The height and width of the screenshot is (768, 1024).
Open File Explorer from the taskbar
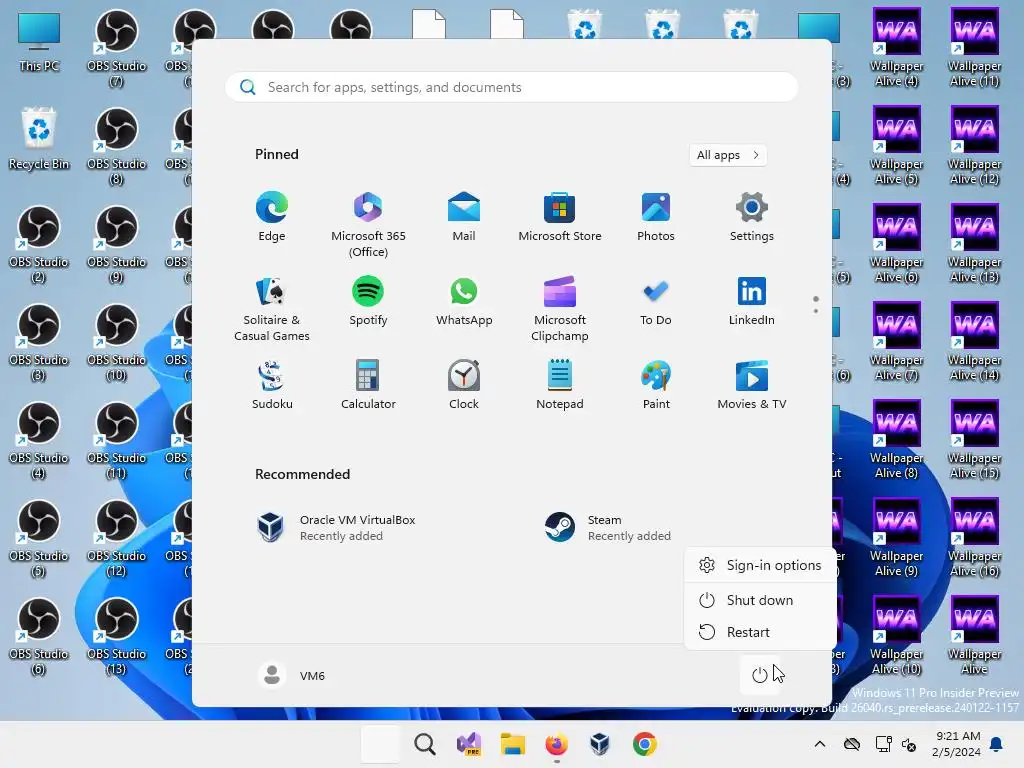point(513,744)
